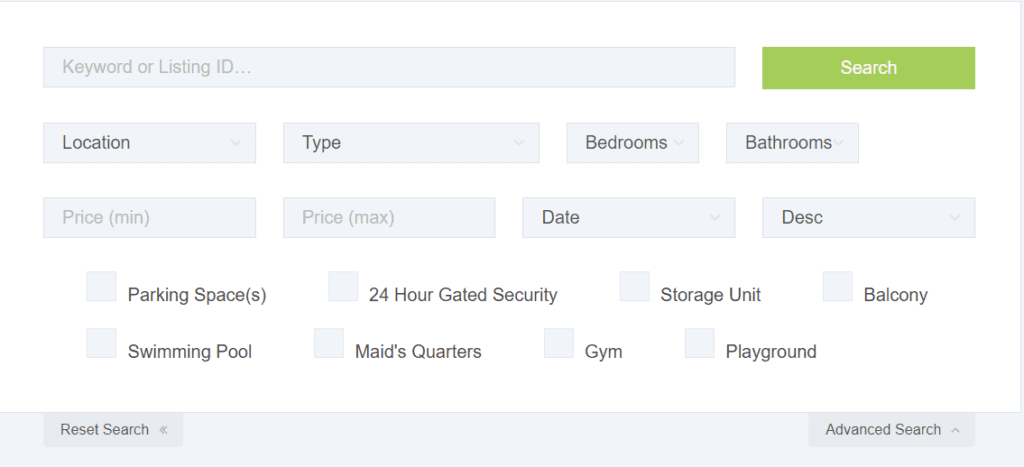The height and width of the screenshot is (467, 1024).
Task: Click the green Search button
Action: click(868, 67)
